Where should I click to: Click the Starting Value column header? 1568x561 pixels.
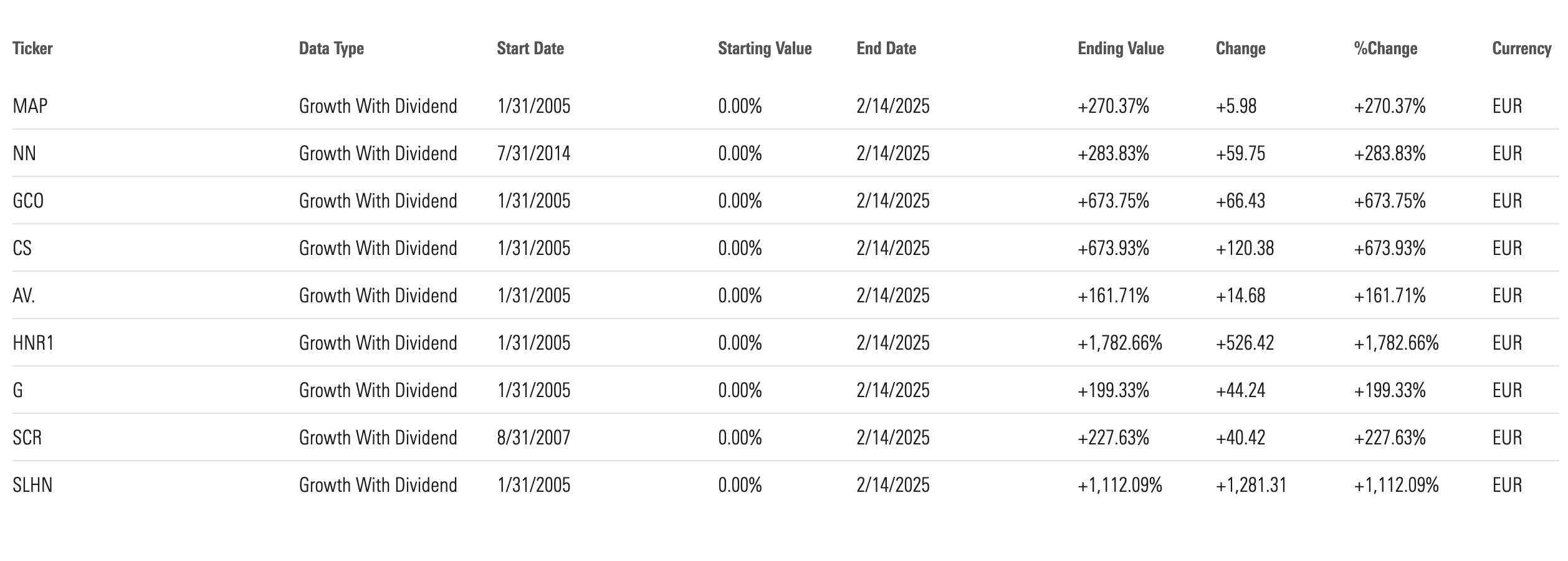point(765,49)
